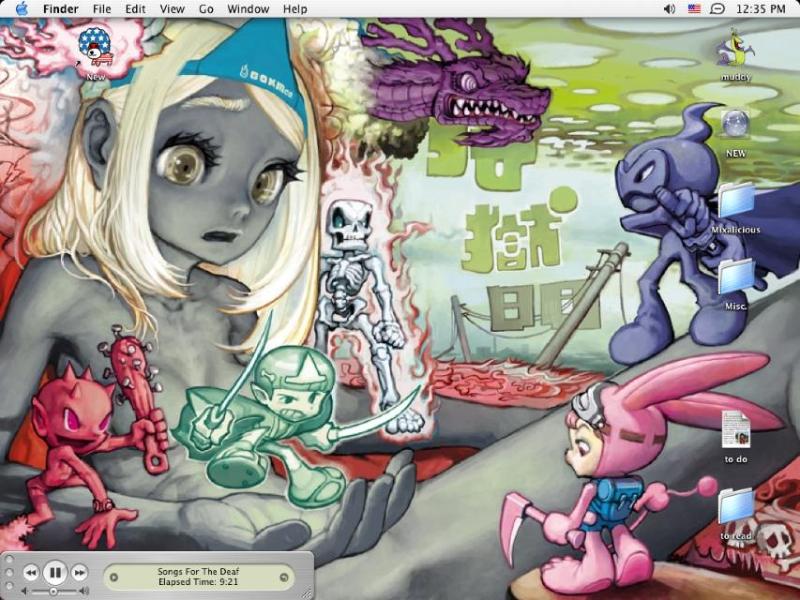Screen dimensions: 800x600
Task: Select the 'to do' document icon
Action: pyautogui.click(x=736, y=430)
